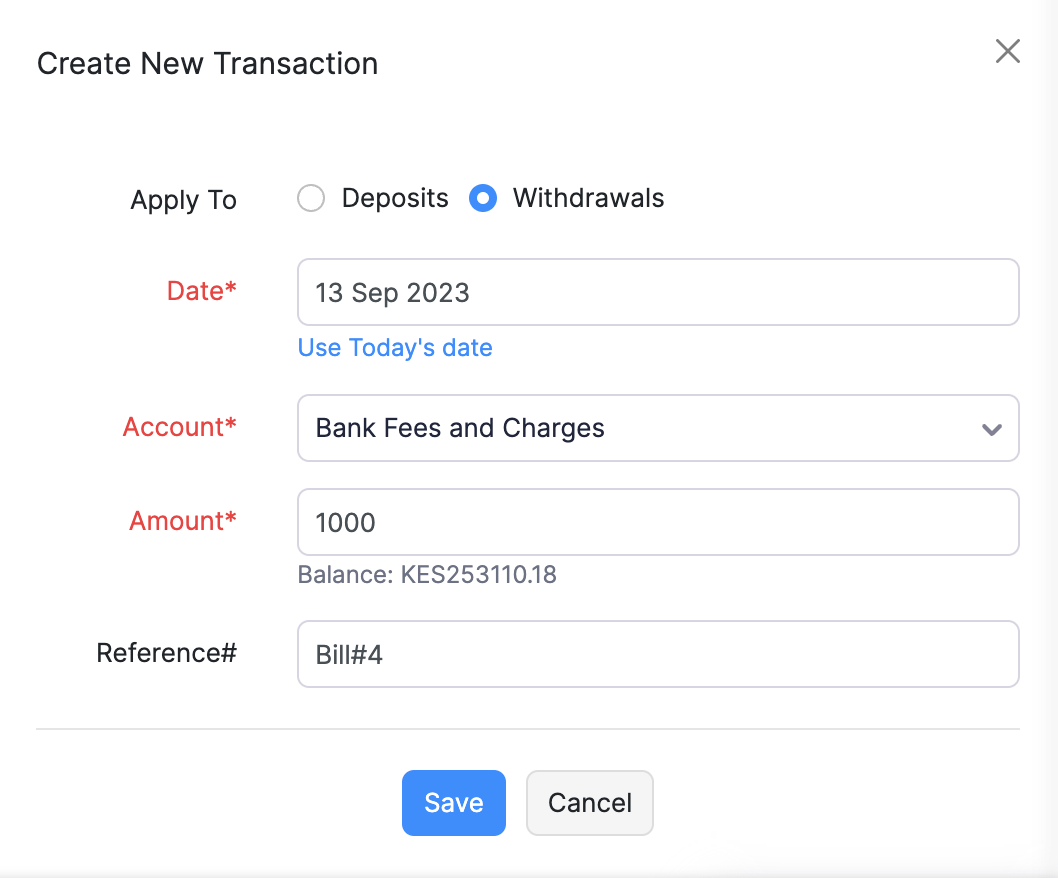Click the Withdrawals option text
Image resolution: width=1058 pixels, height=878 pixels.
click(587, 198)
